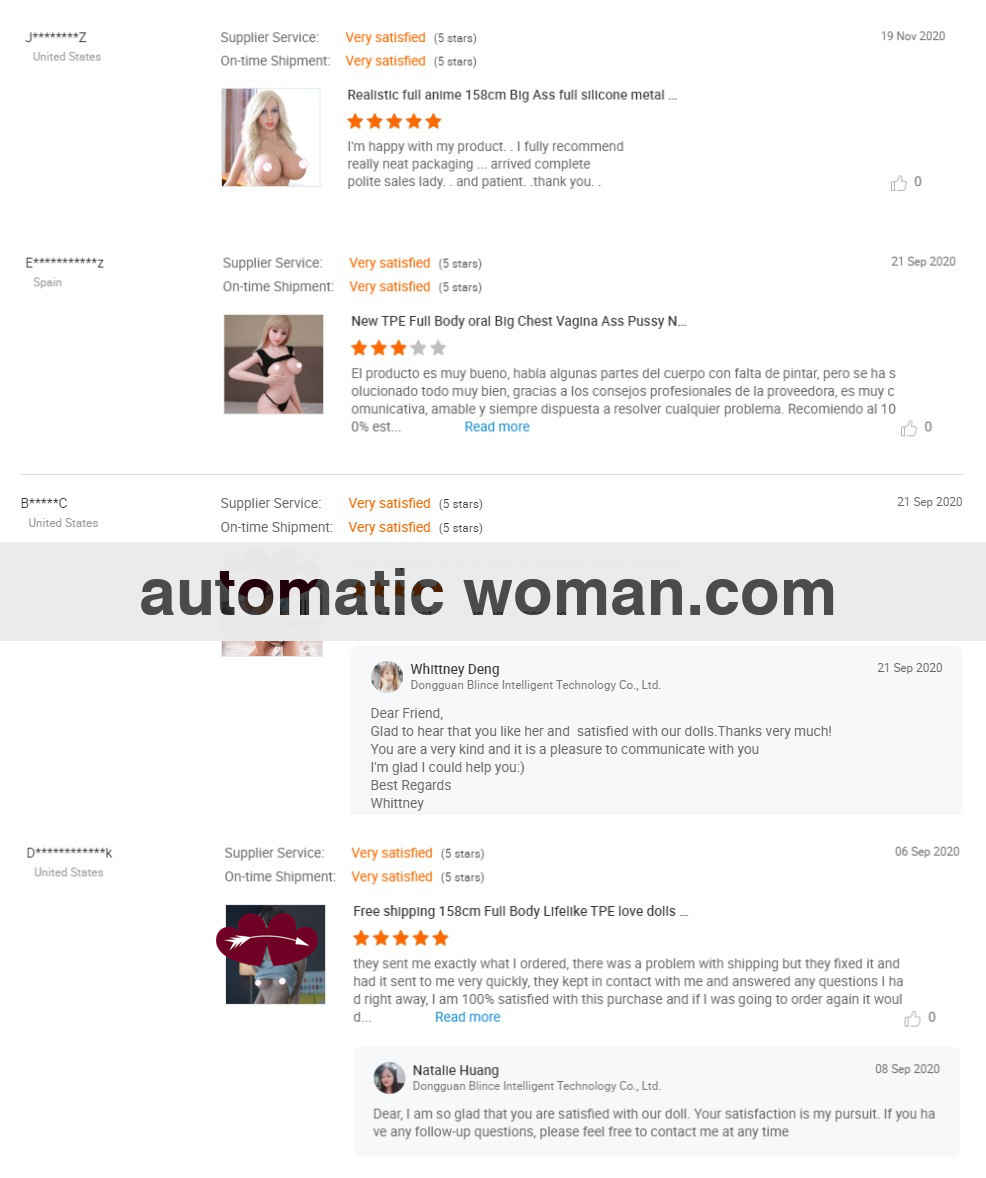Click the Whittney Deng supplier name

(455, 669)
